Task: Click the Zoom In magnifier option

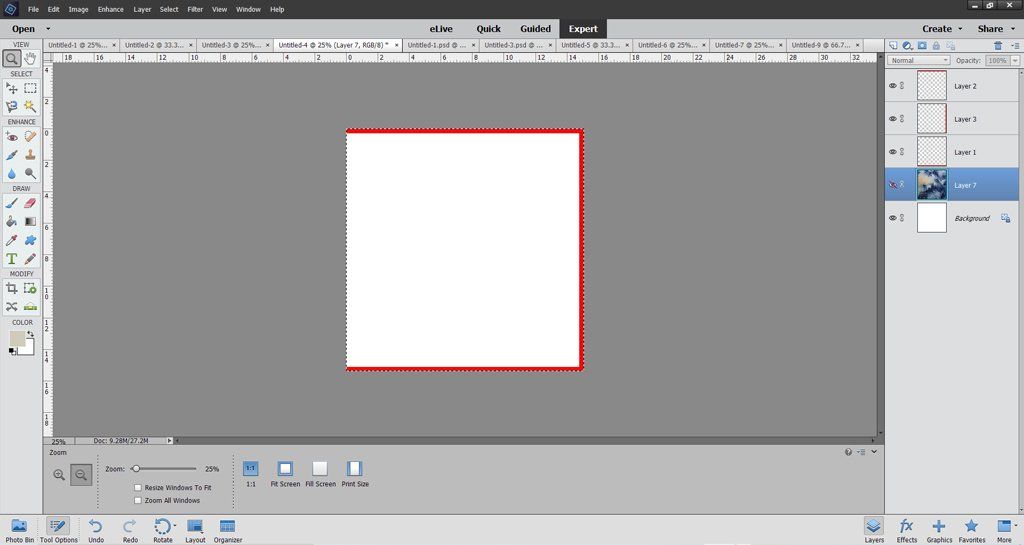Action: coord(59,475)
